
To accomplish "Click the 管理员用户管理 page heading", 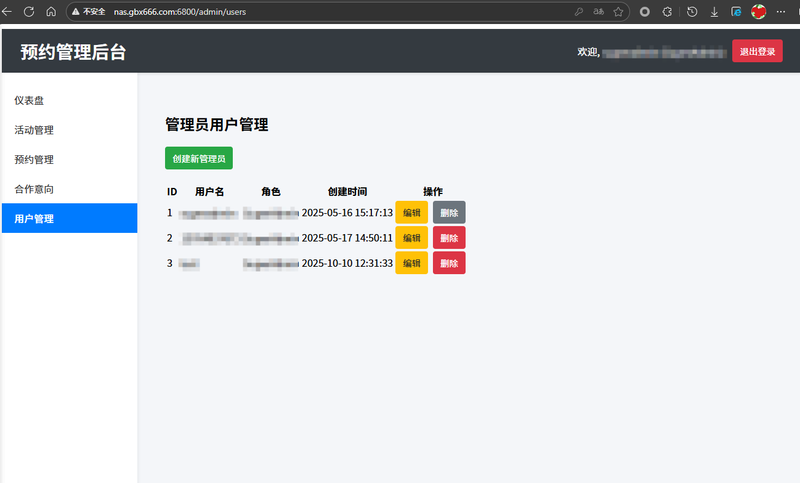I will [x=217, y=124].
